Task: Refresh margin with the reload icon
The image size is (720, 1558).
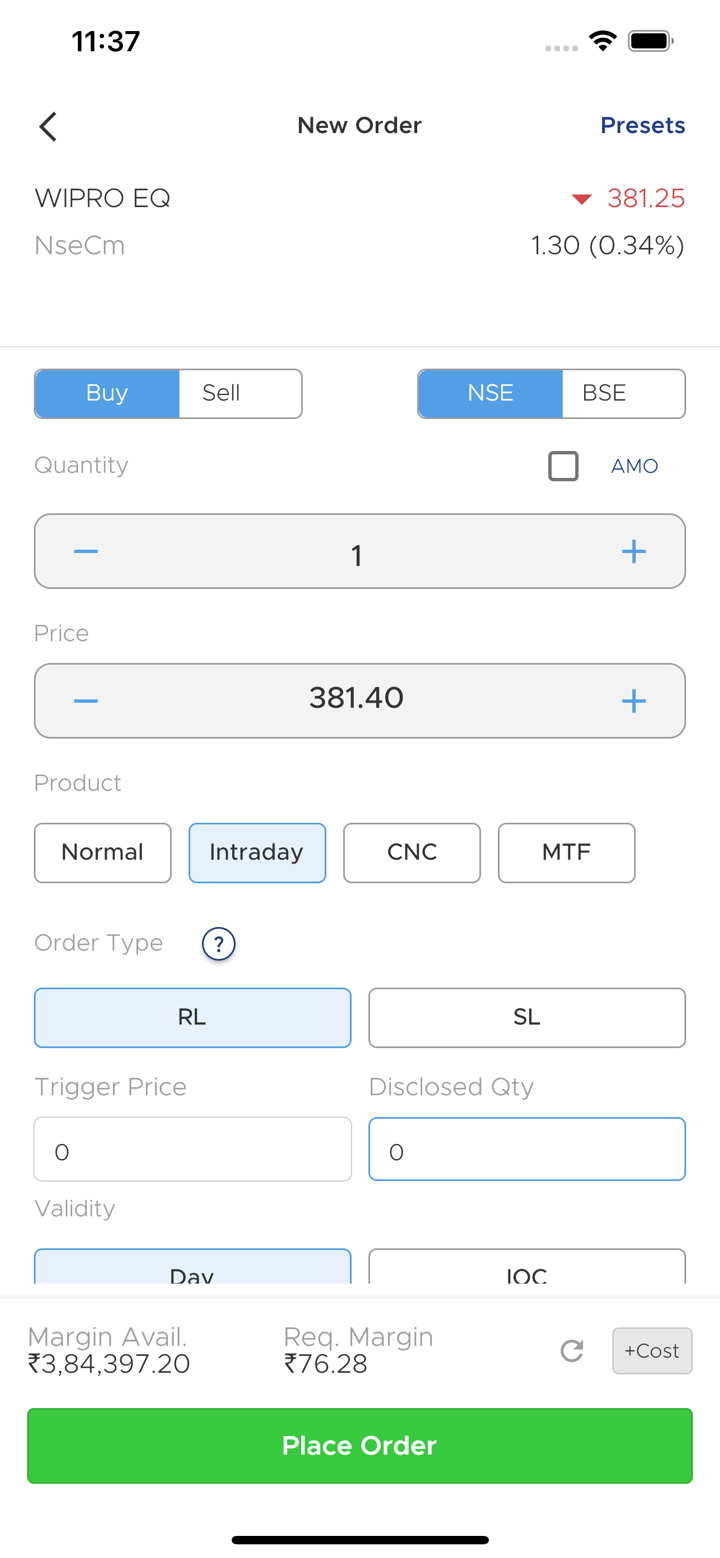Action: (x=572, y=1351)
